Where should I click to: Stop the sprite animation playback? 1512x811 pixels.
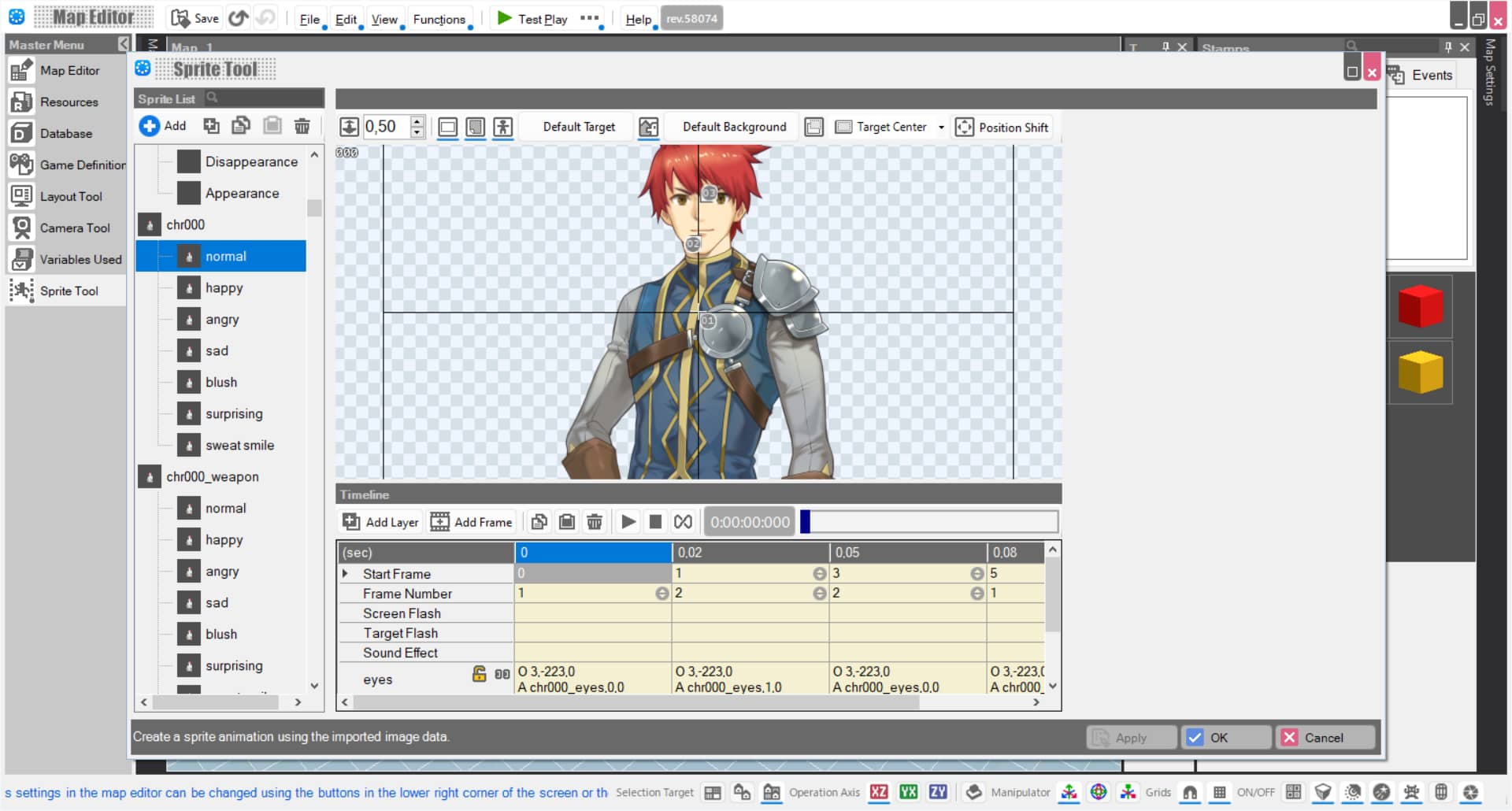[655, 522]
